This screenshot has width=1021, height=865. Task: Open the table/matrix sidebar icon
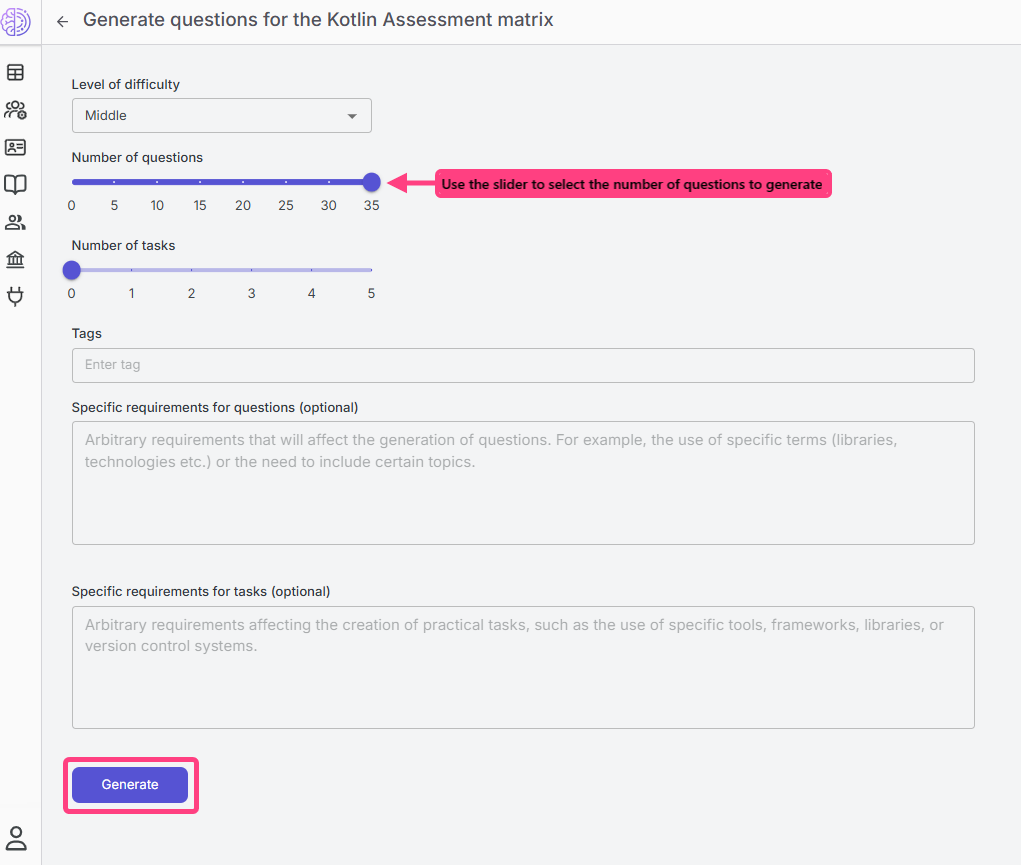coord(16,72)
